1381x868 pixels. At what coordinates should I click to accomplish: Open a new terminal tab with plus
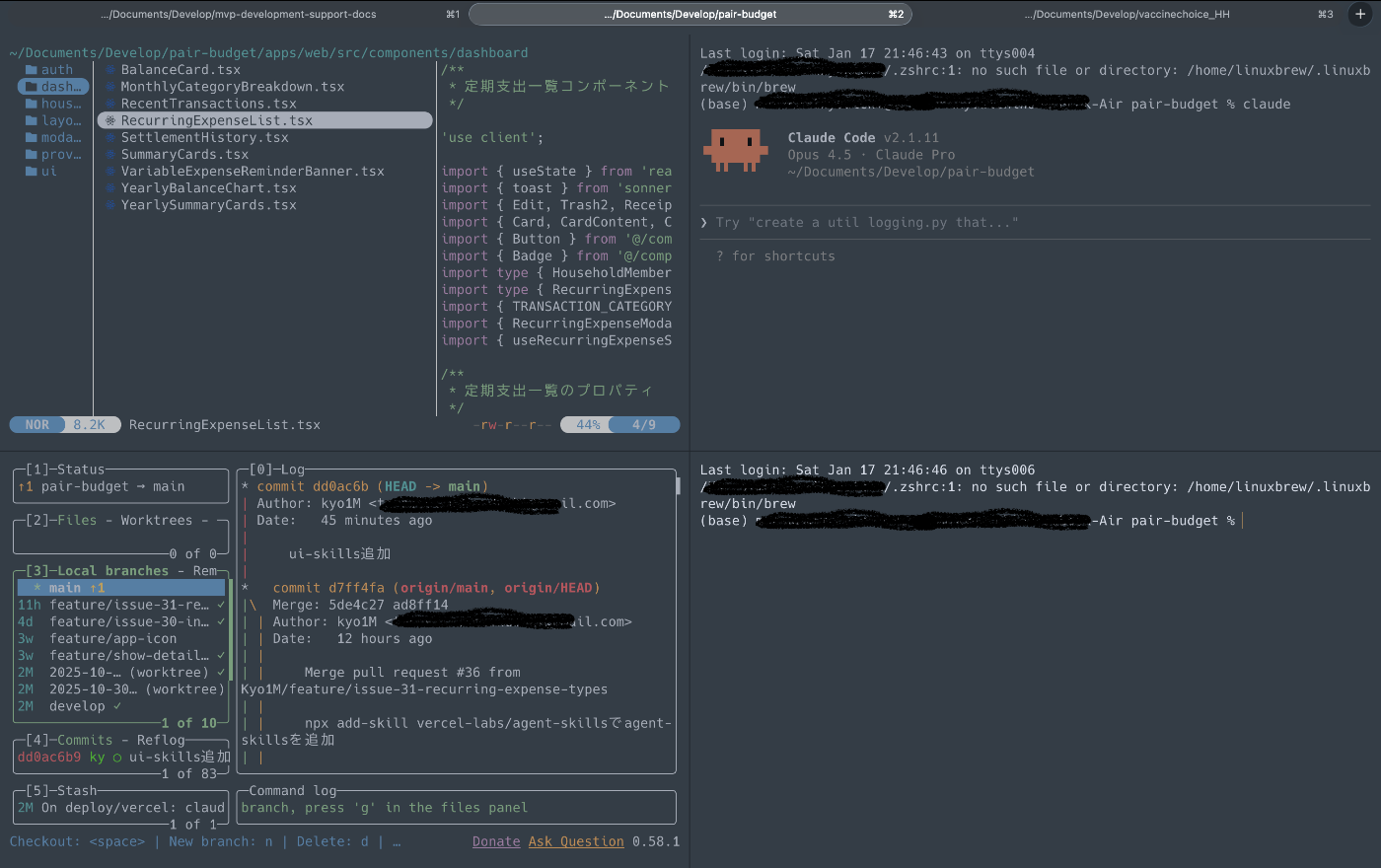[x=1360, y=14]
